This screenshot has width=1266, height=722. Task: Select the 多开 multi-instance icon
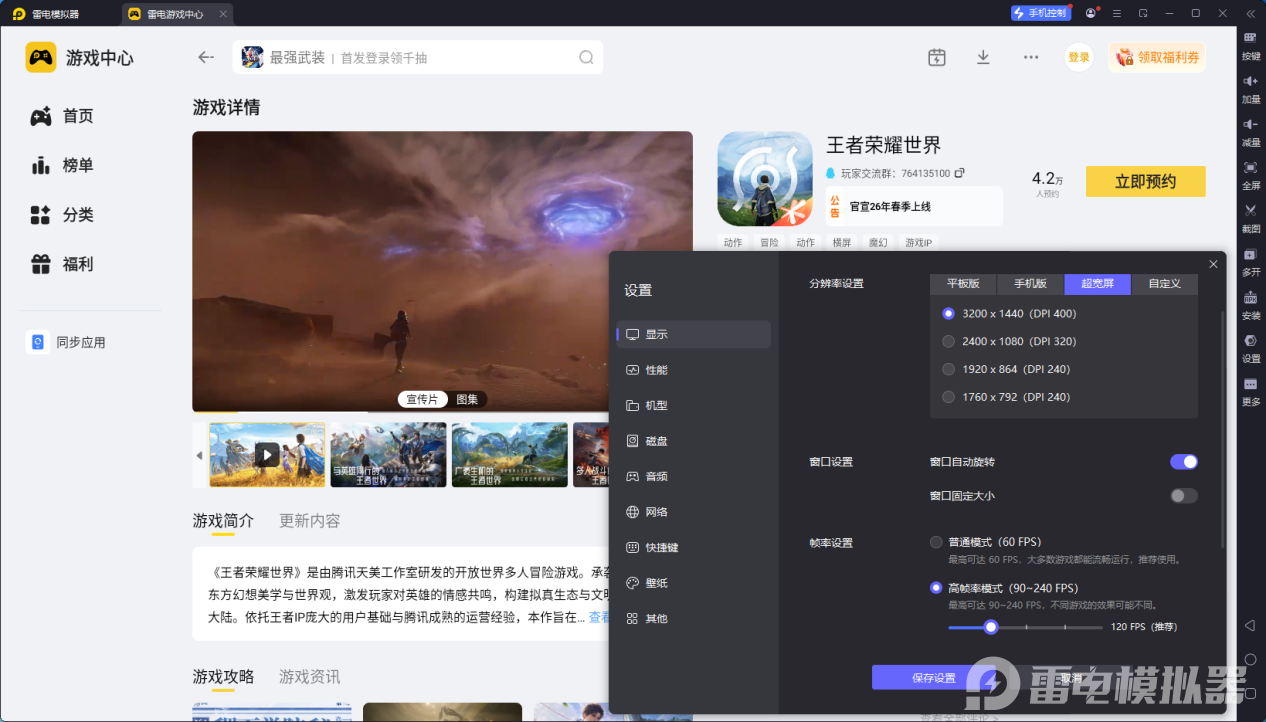(1250, 262)
